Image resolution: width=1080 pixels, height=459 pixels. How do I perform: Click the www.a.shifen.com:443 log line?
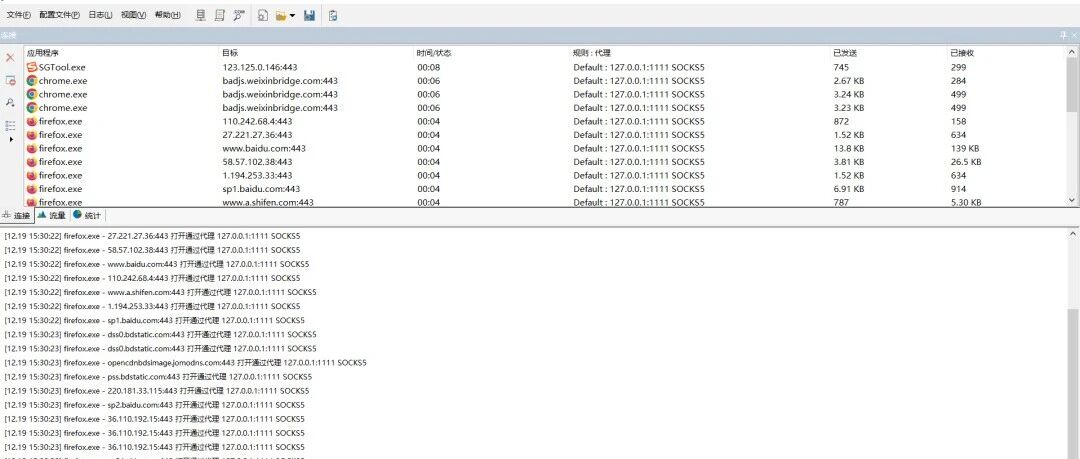click(x=160, y=292)
